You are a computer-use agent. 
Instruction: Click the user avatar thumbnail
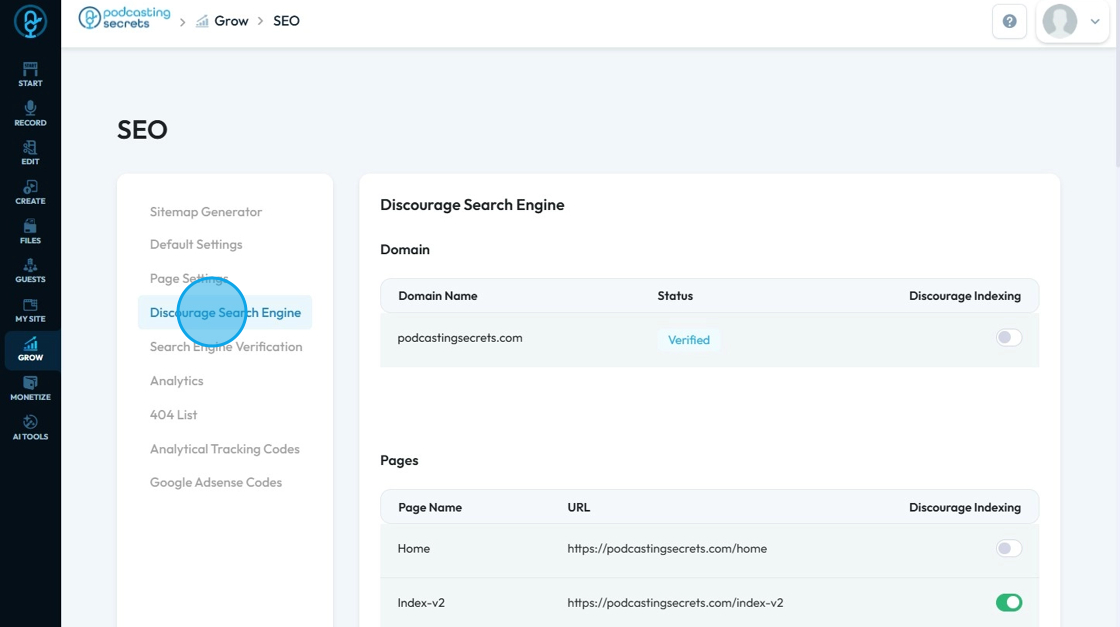1060,21
